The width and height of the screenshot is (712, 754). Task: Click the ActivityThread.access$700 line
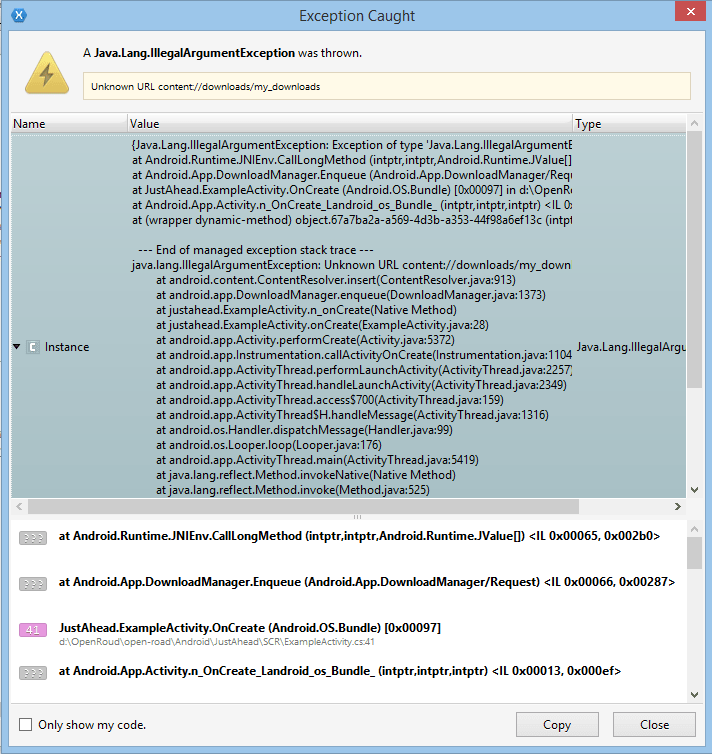pos(329,400)
